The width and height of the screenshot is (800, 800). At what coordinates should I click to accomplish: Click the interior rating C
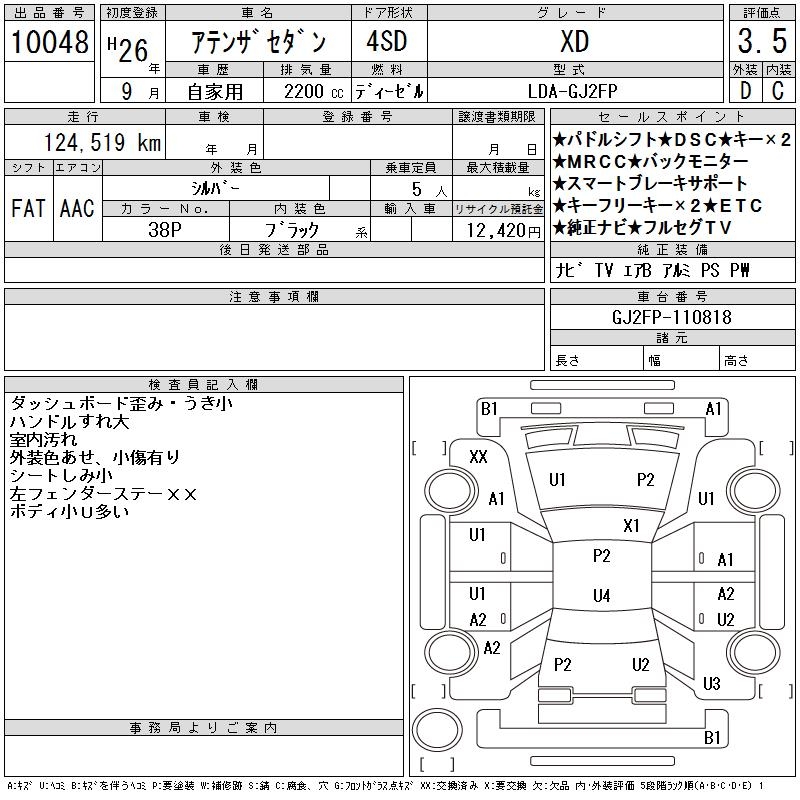778,91
